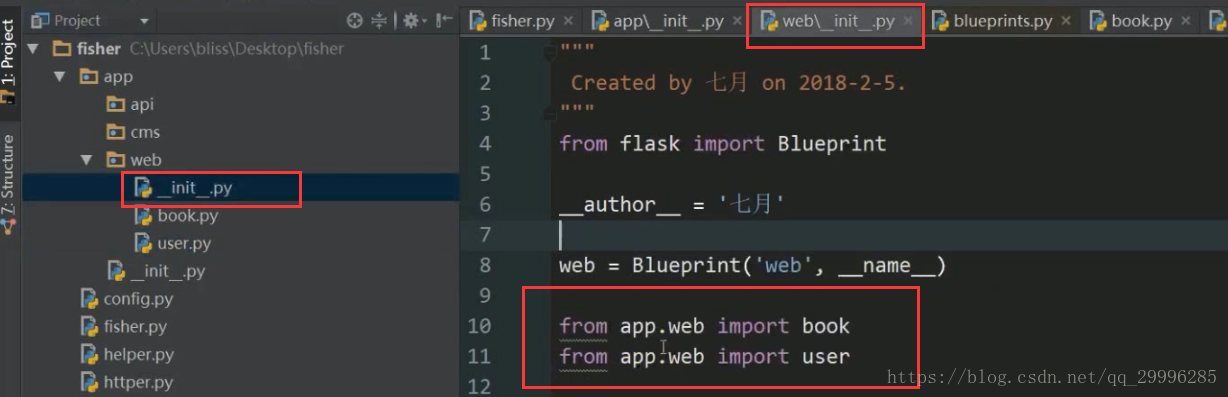This screenshot has height=397, width=1228.
Task: Open the Project panel gear settings
Action: 411,20
